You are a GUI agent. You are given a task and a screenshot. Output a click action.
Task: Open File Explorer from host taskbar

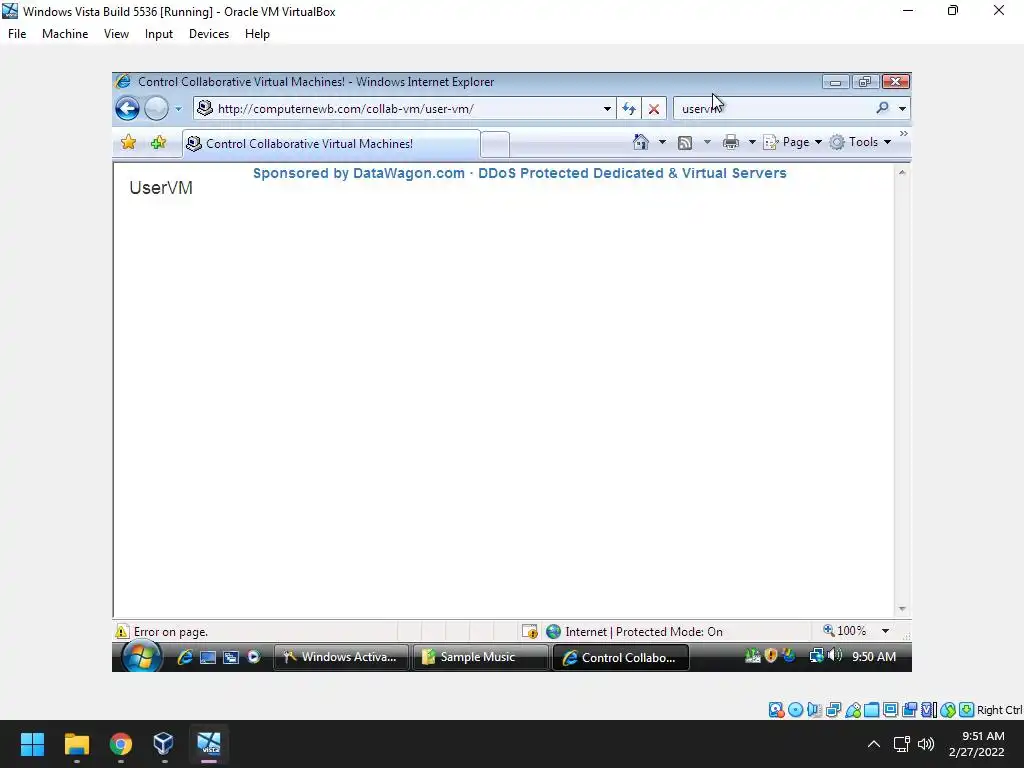coord(76,744)
